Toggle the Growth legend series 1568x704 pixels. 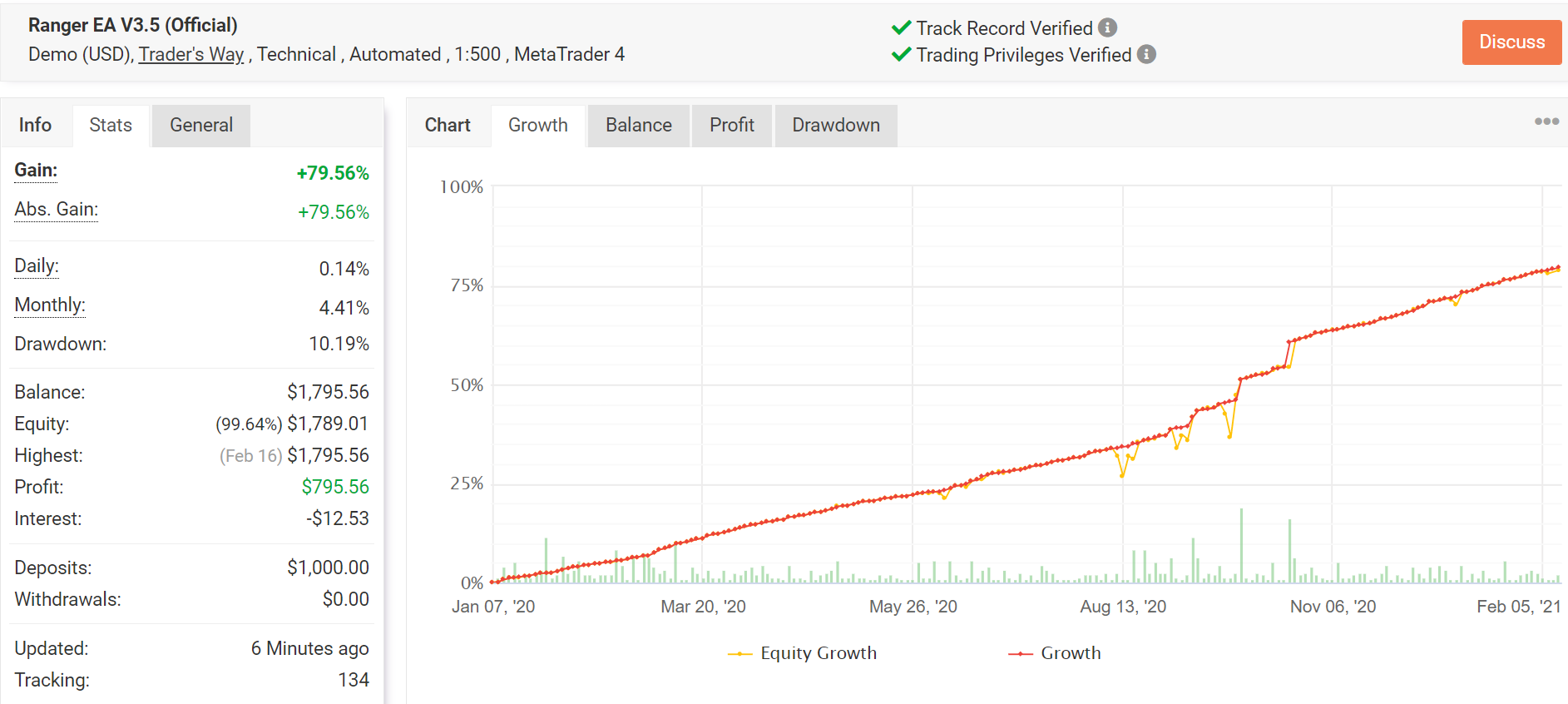pos(1054,653)
